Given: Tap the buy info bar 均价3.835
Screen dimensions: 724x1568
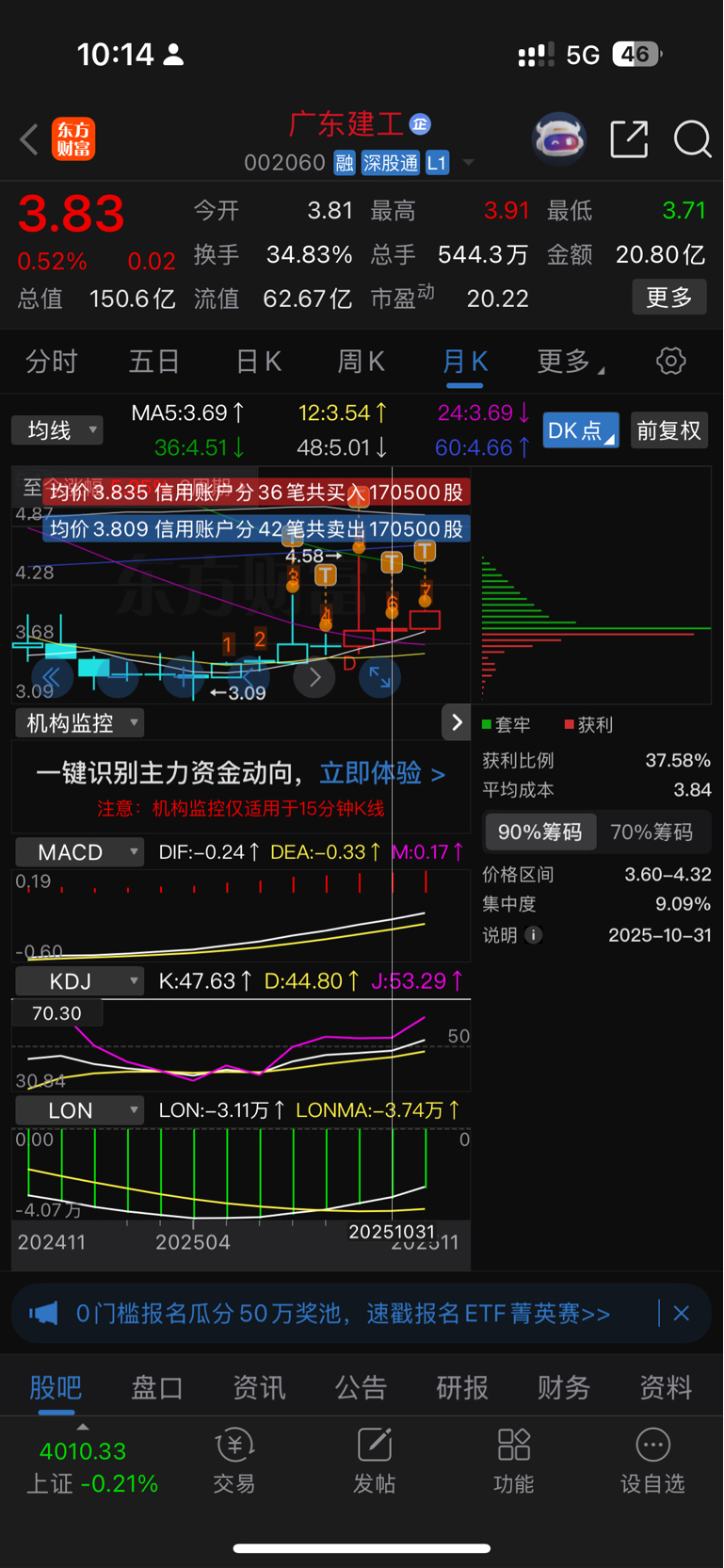Looking at the screenshot, I should tap(256, 492).
